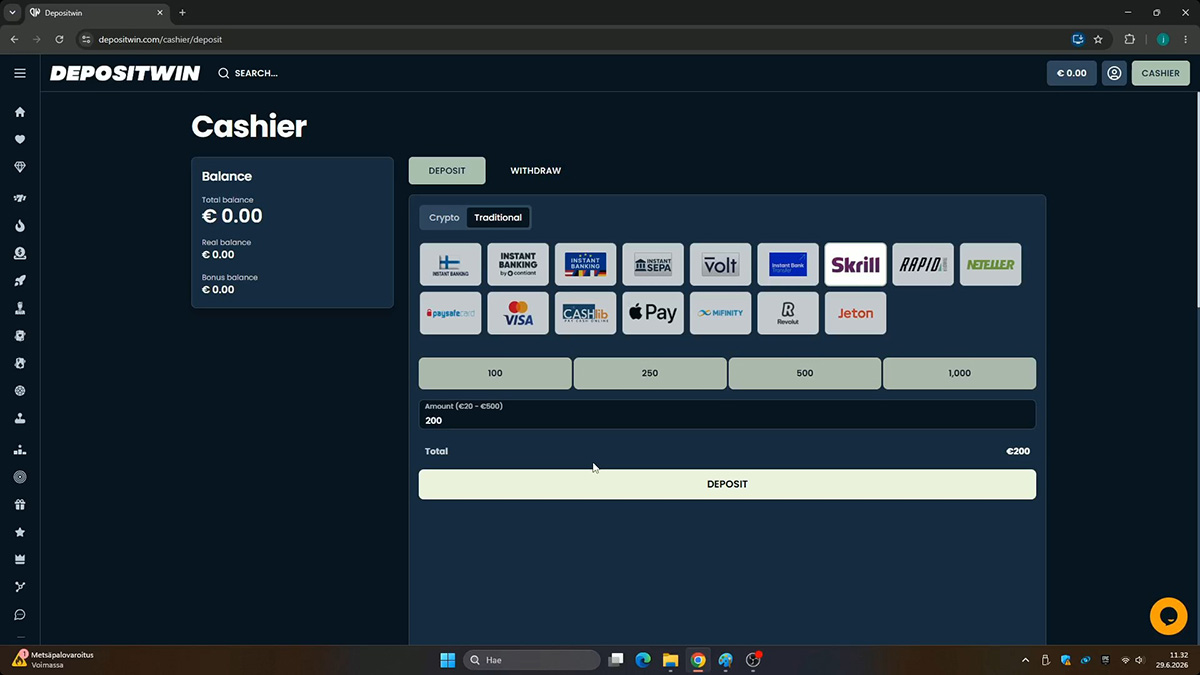Go to home via the sidebar house icon
The height and width of the screenshot is (675, 1200).
(x=20, y=112)
